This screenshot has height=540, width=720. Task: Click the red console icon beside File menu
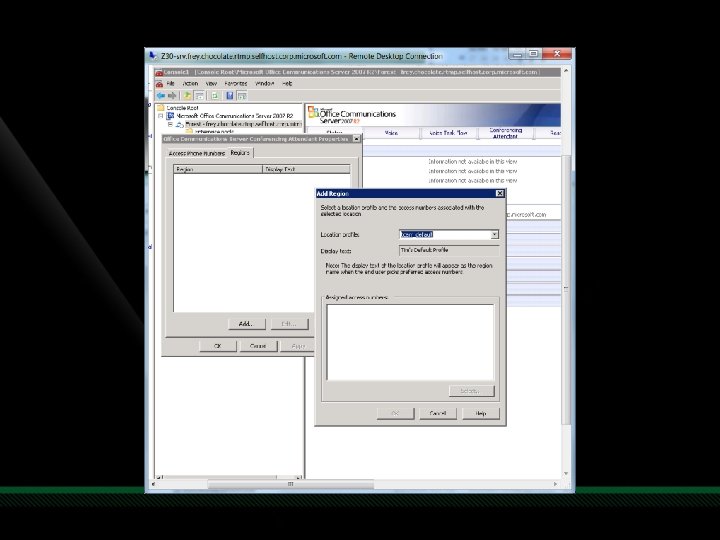point(159,84)
